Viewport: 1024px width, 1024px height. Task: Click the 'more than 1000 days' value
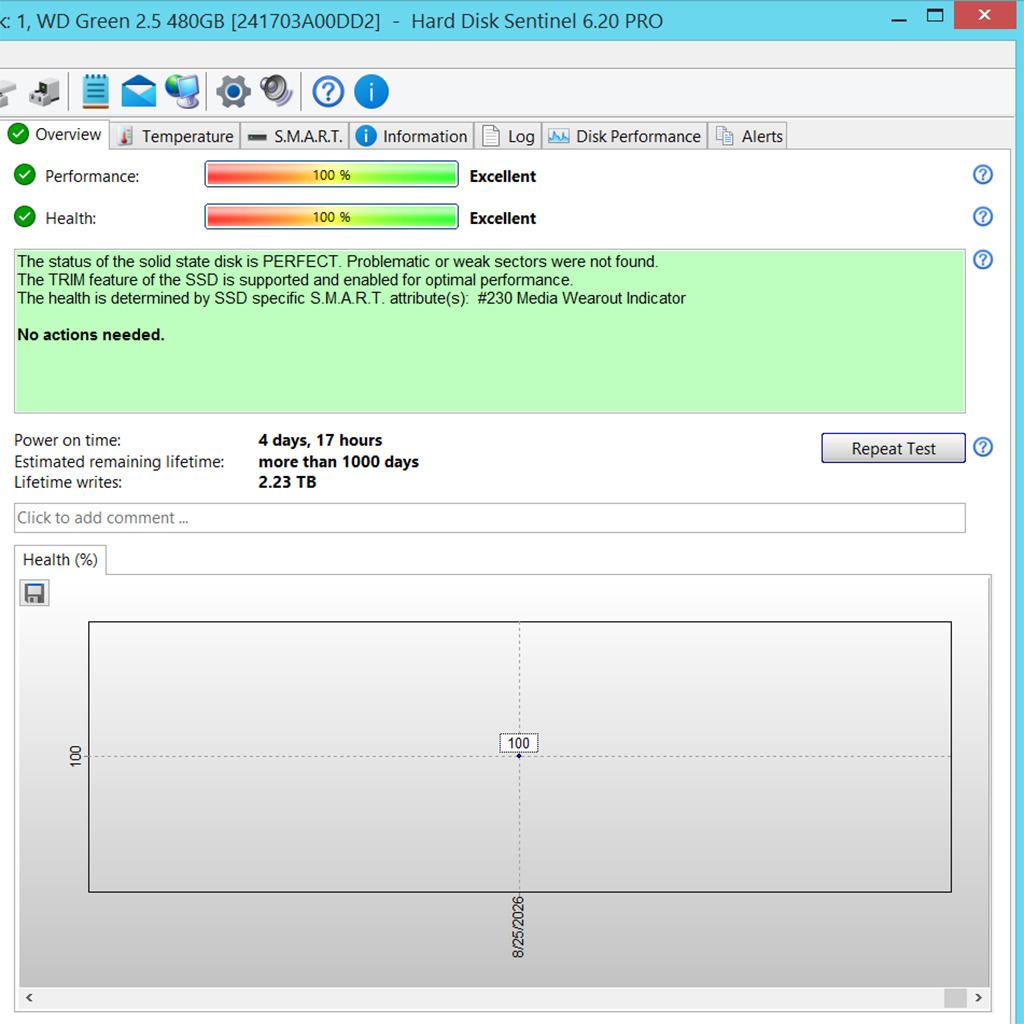pos(338,462)
